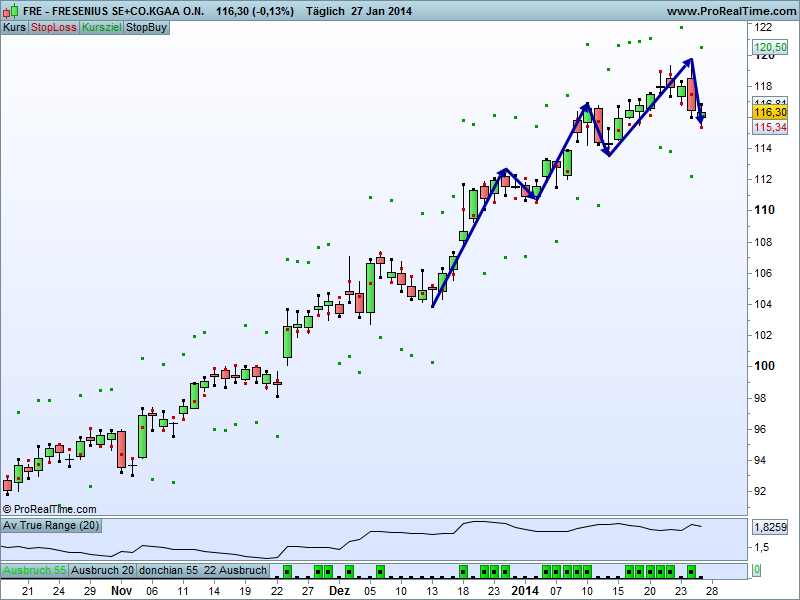Click the Nov label on time axis
Image resolution: width=800 pixels, height=600 pixels.
[x=121, y=591]
